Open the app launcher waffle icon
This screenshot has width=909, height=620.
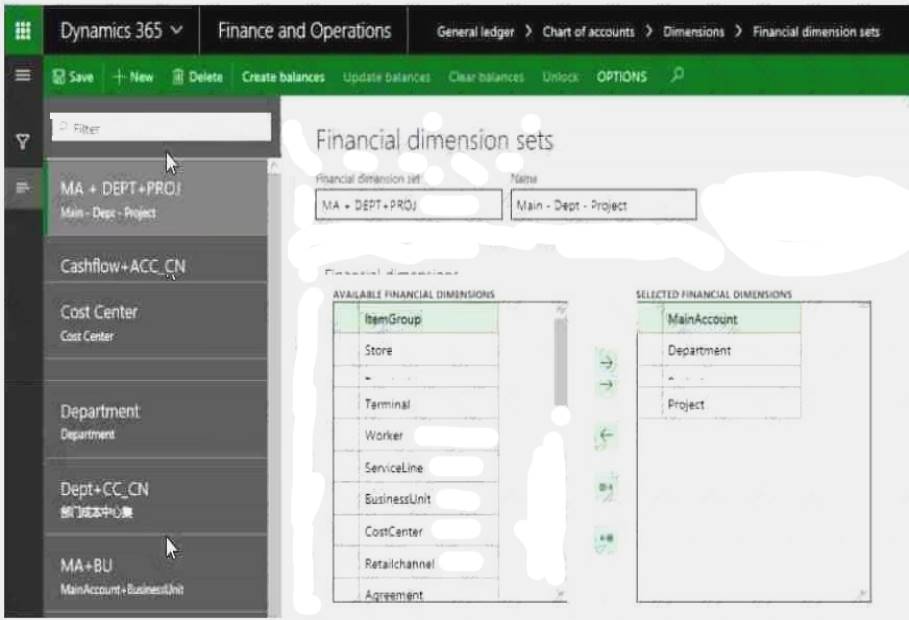[x=22, y=31]
